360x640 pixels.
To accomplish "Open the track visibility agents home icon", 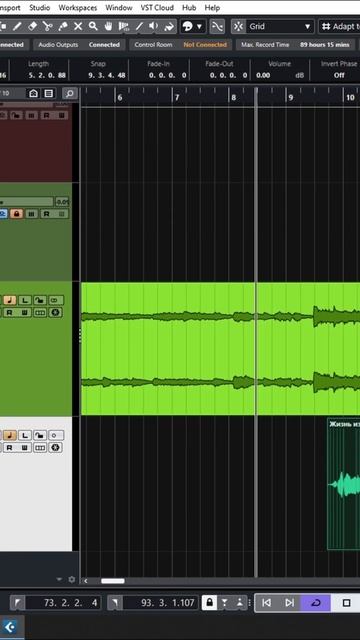I will click(33, 93).
